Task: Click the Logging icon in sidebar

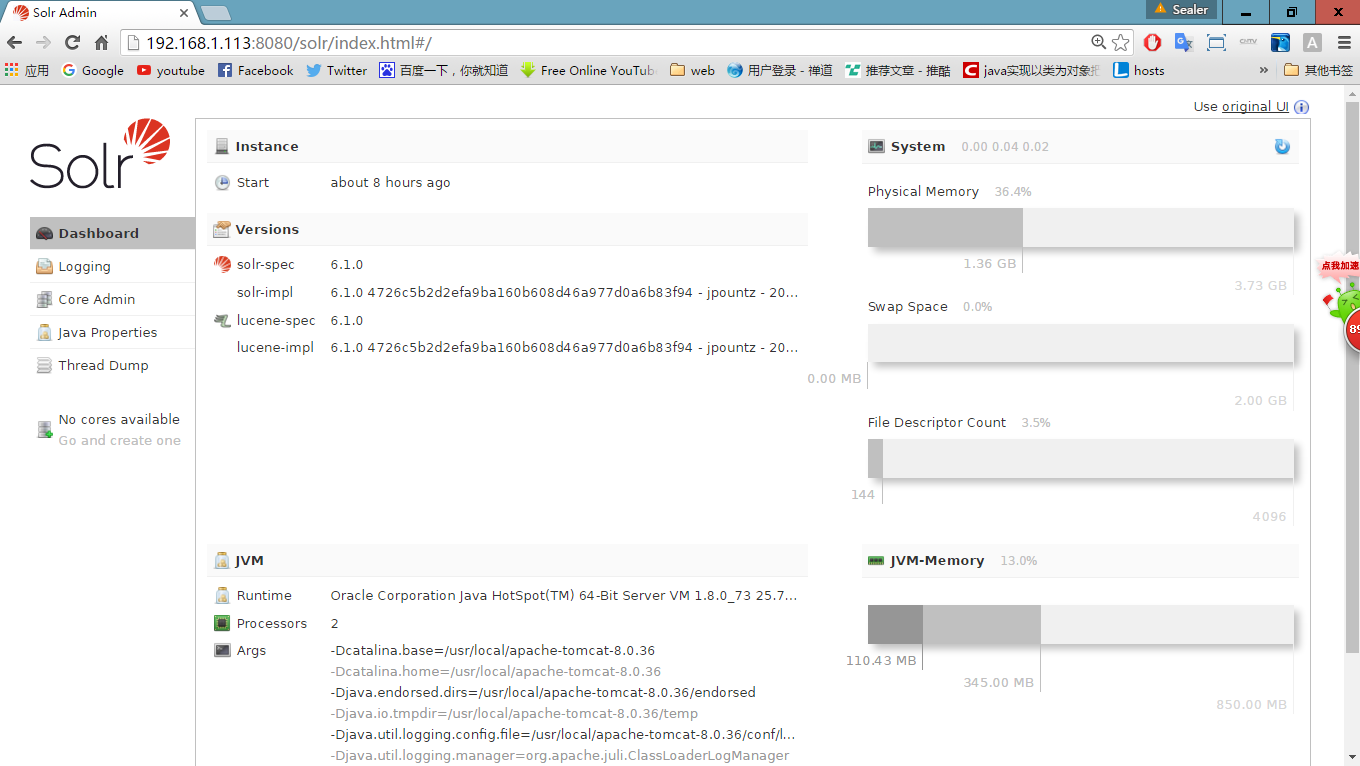Action: tap(44, 267)
